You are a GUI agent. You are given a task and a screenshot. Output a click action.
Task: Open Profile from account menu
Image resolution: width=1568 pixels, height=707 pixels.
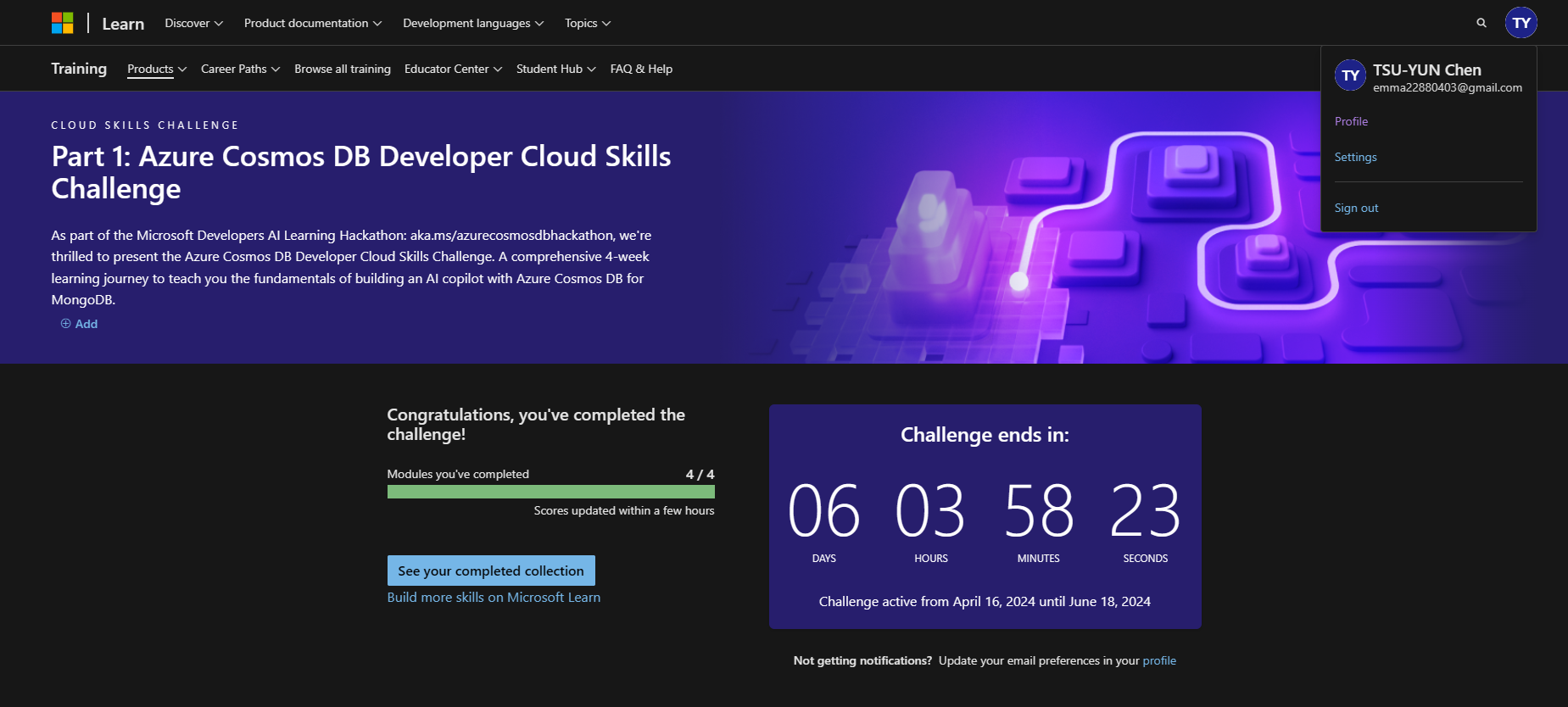pyautogui.click(x=1351, y=121)
